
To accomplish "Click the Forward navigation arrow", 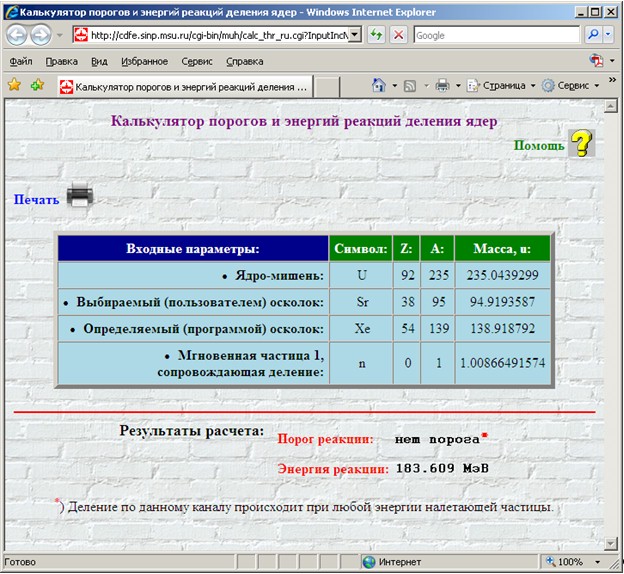I will click(41, 35).
